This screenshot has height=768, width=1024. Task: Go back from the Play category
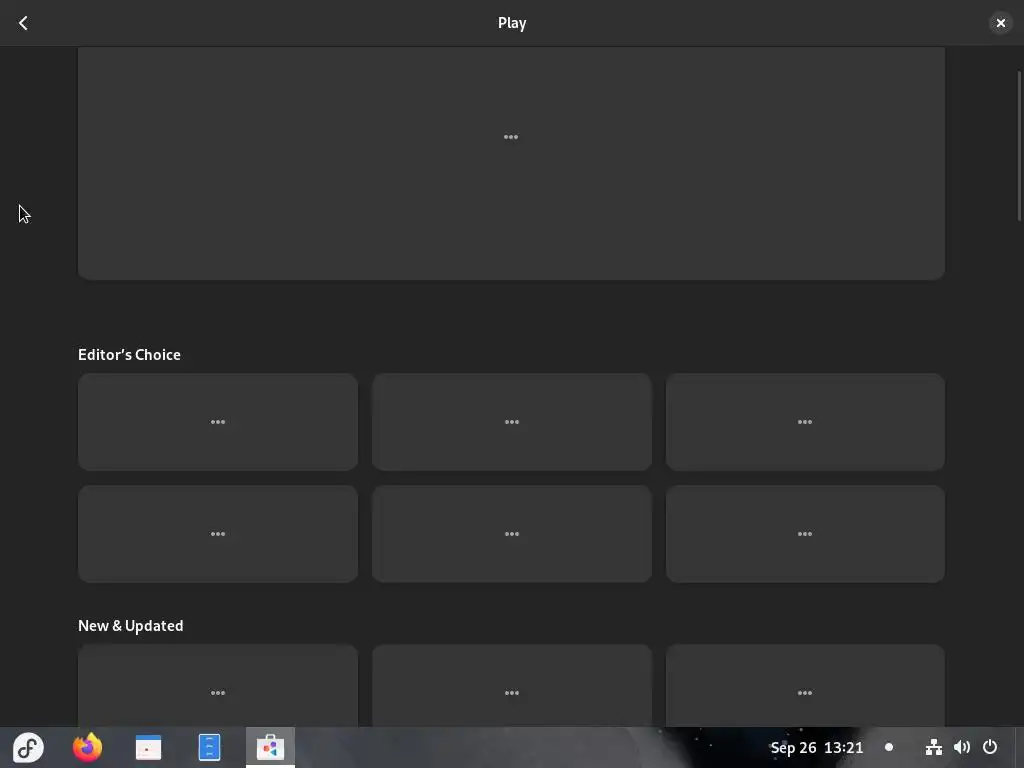tap(23, 23)
